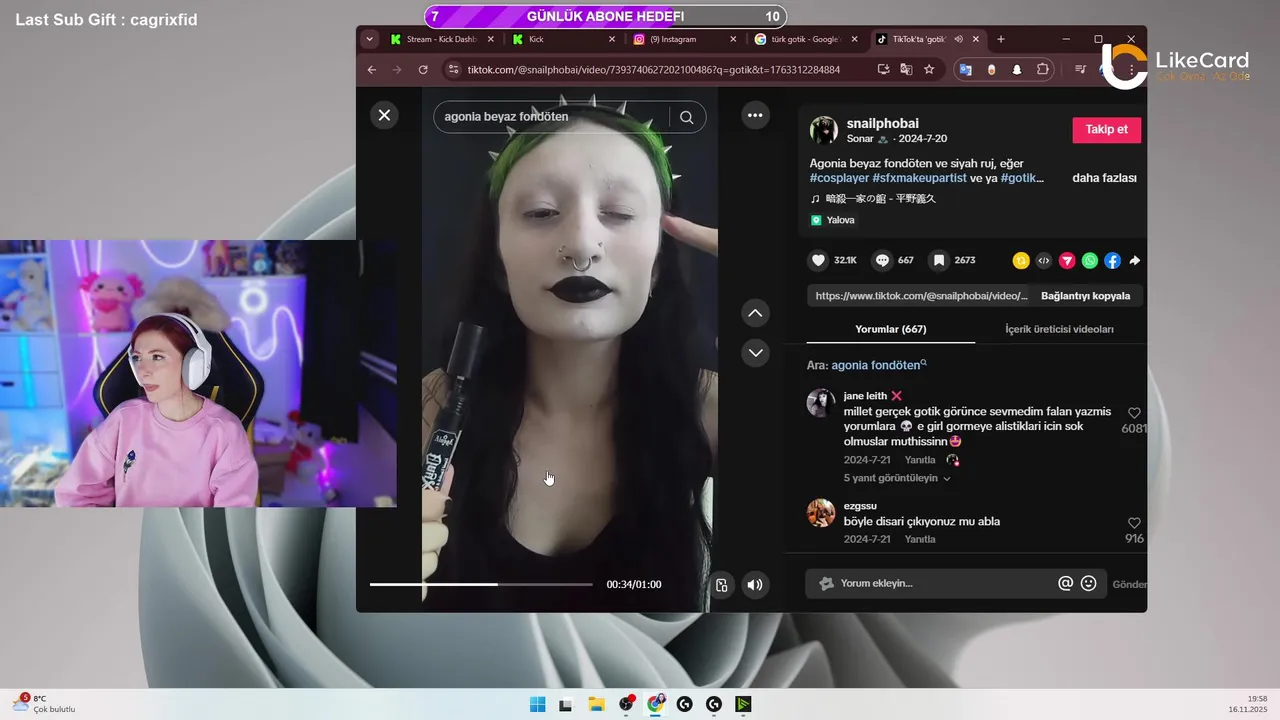This screenshot has height=720, width=1280.
Task: Open OBS Studio from taskbar
Action: pos(626,704)
